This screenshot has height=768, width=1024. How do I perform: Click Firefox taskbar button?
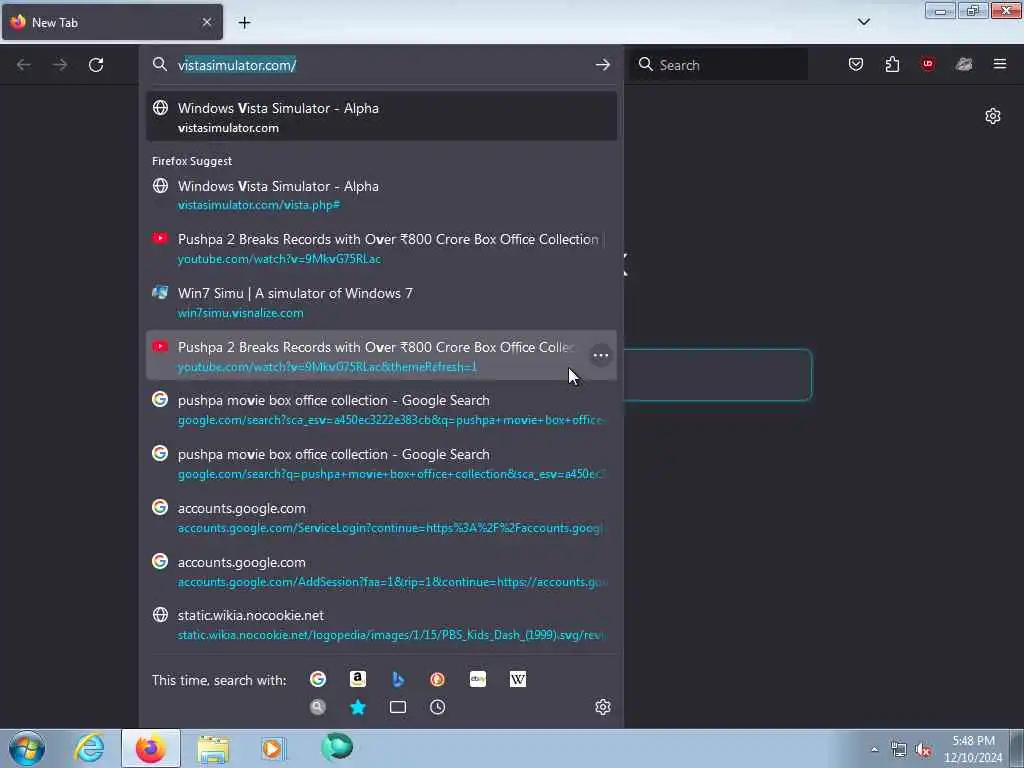(151, 748)
